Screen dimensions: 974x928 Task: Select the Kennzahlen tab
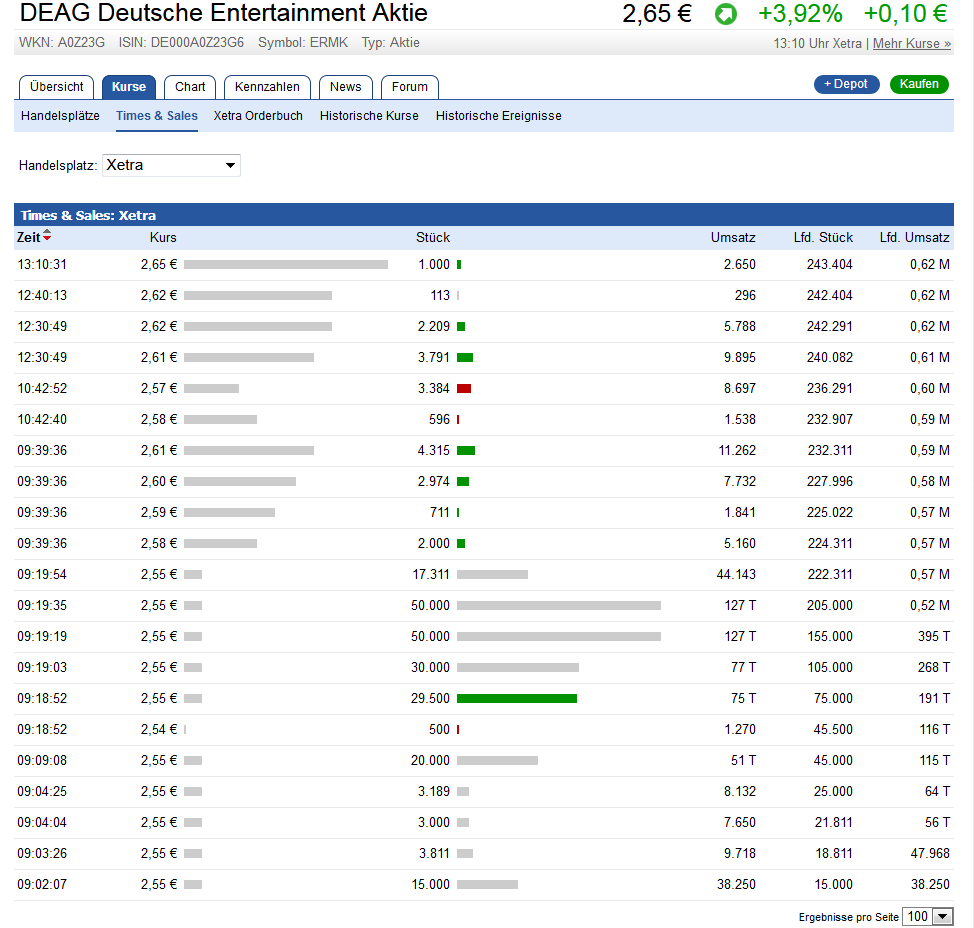tap(267, 87)
